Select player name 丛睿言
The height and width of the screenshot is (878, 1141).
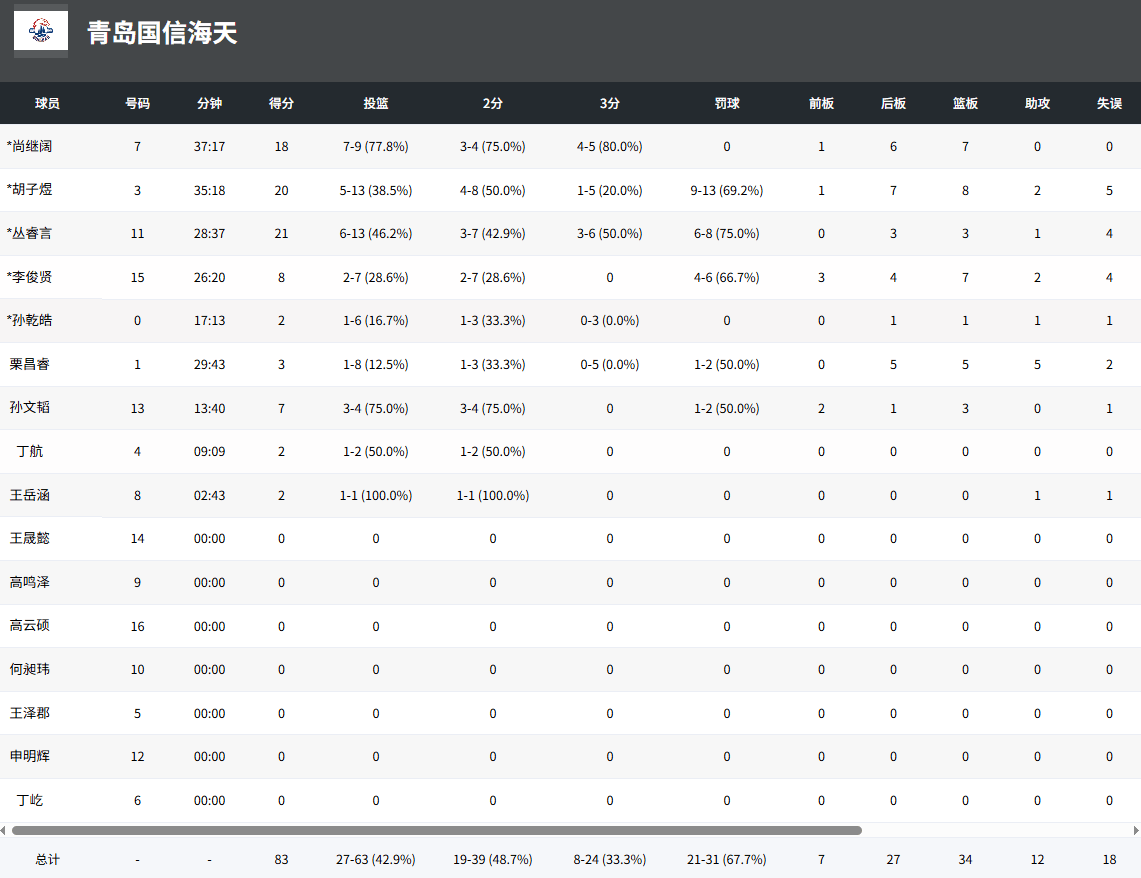[x=30, y=233]
